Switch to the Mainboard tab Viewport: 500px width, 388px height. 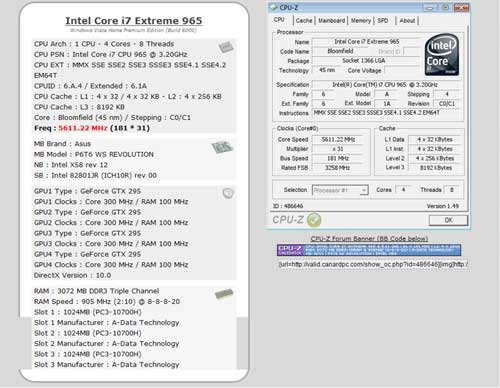point(331,21)
